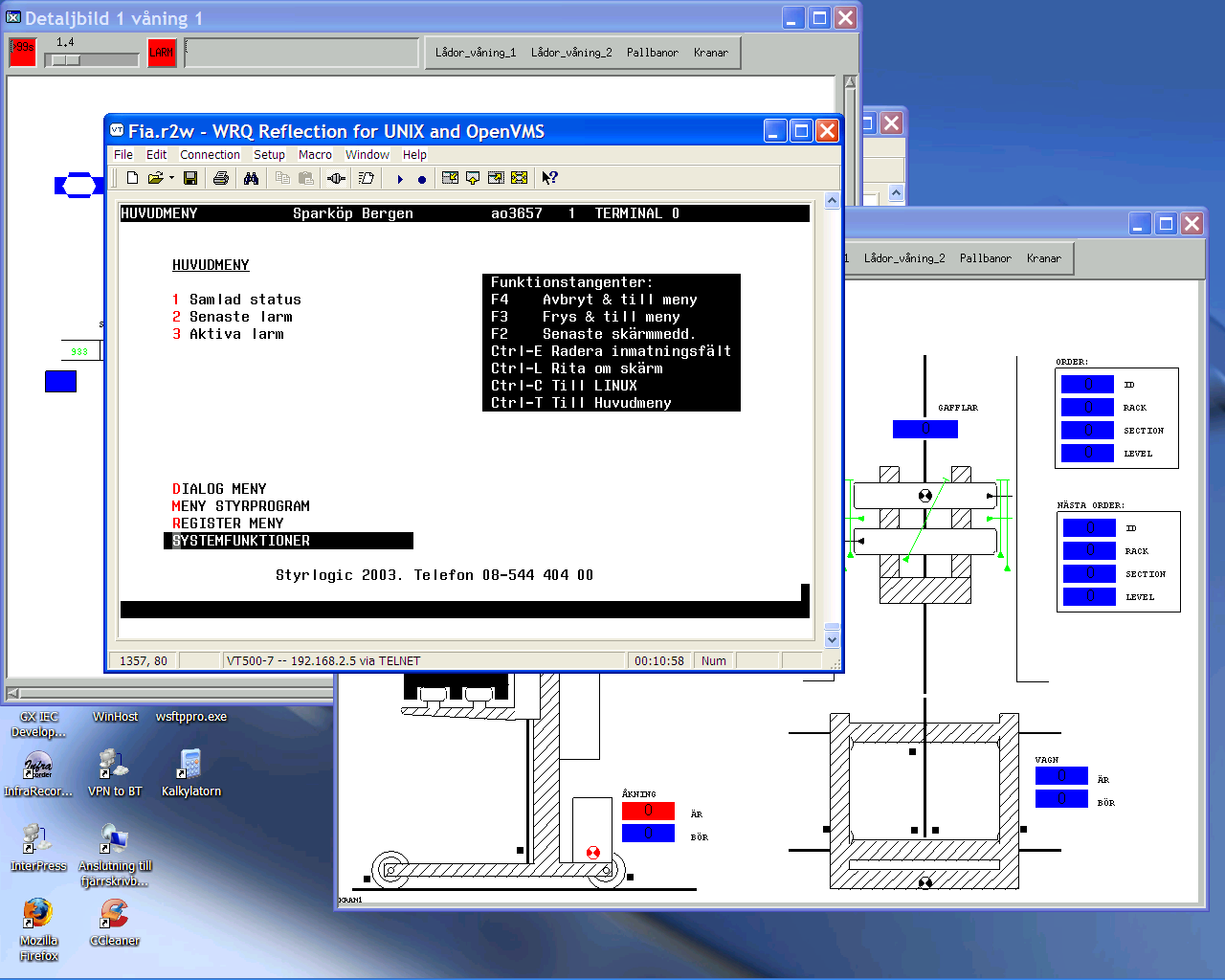This screenshot has width=1225, height=980.
Task: Click Pallbanor in Detaljbild top bar
Action: 652,53
